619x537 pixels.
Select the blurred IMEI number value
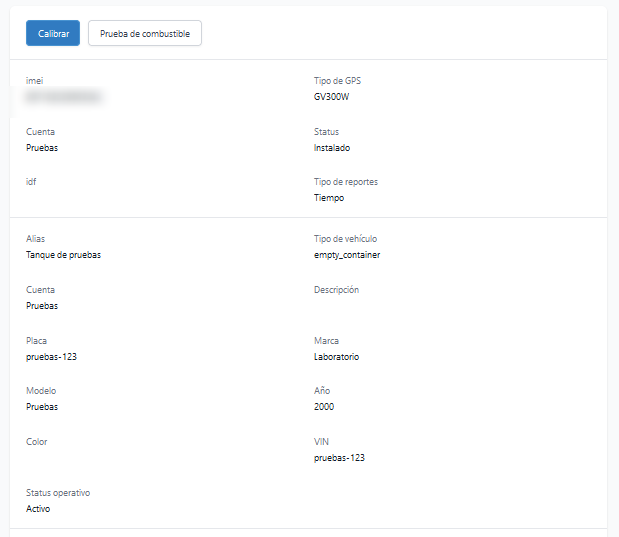tap(63, 97)
